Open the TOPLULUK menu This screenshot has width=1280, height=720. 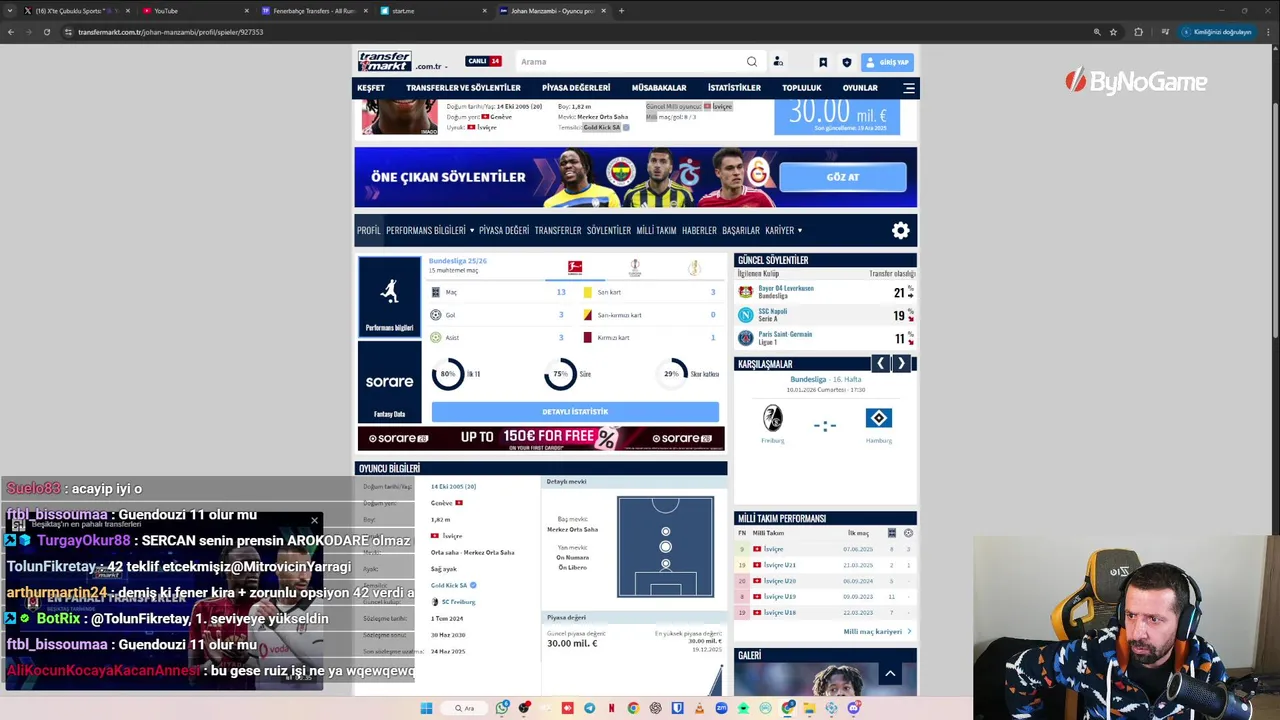(x=802, y=88)
